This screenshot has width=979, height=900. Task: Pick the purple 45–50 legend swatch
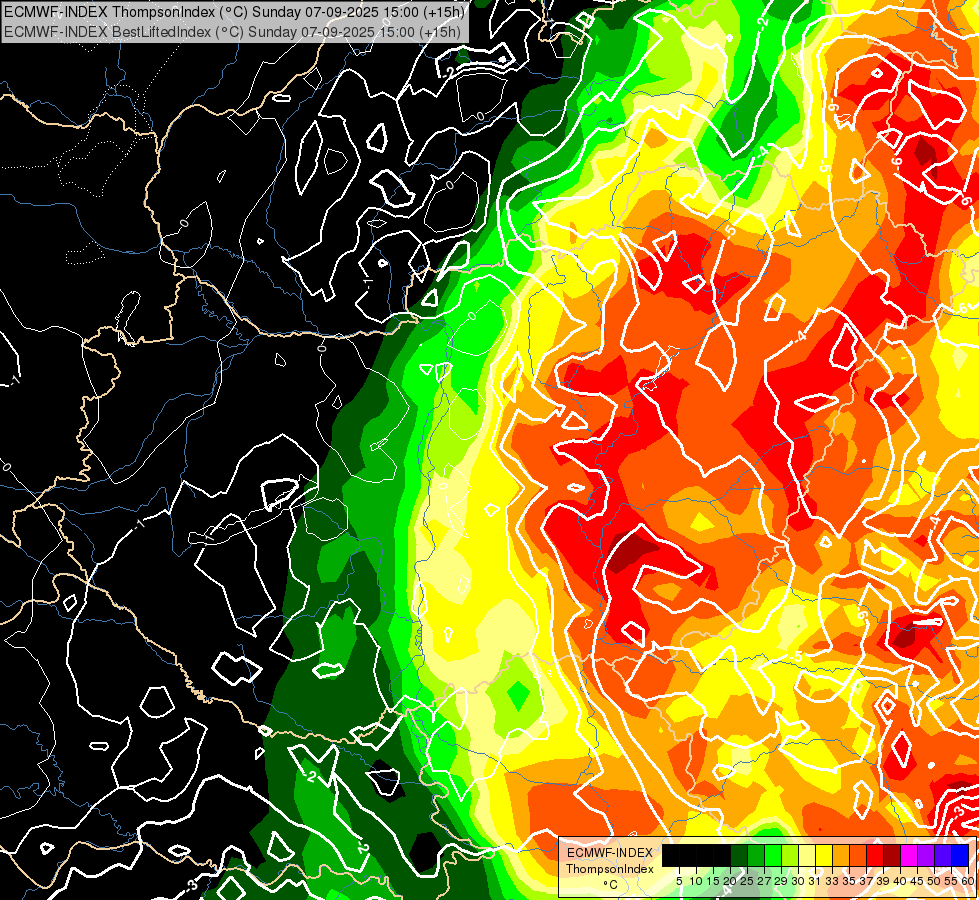(926, 856)
